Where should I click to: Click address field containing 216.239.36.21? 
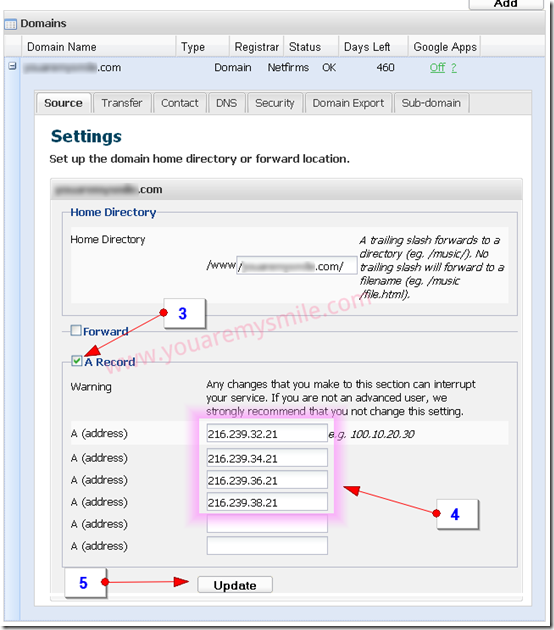click(267, 480)
